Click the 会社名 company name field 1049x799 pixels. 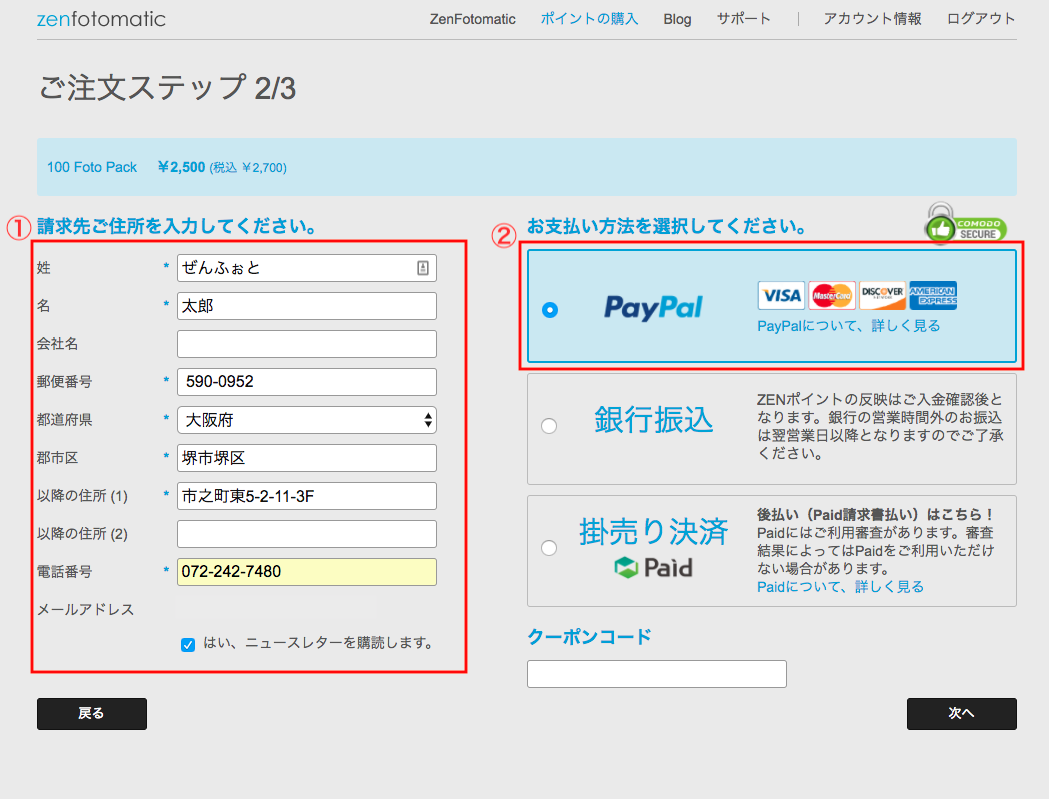(306, 344)
